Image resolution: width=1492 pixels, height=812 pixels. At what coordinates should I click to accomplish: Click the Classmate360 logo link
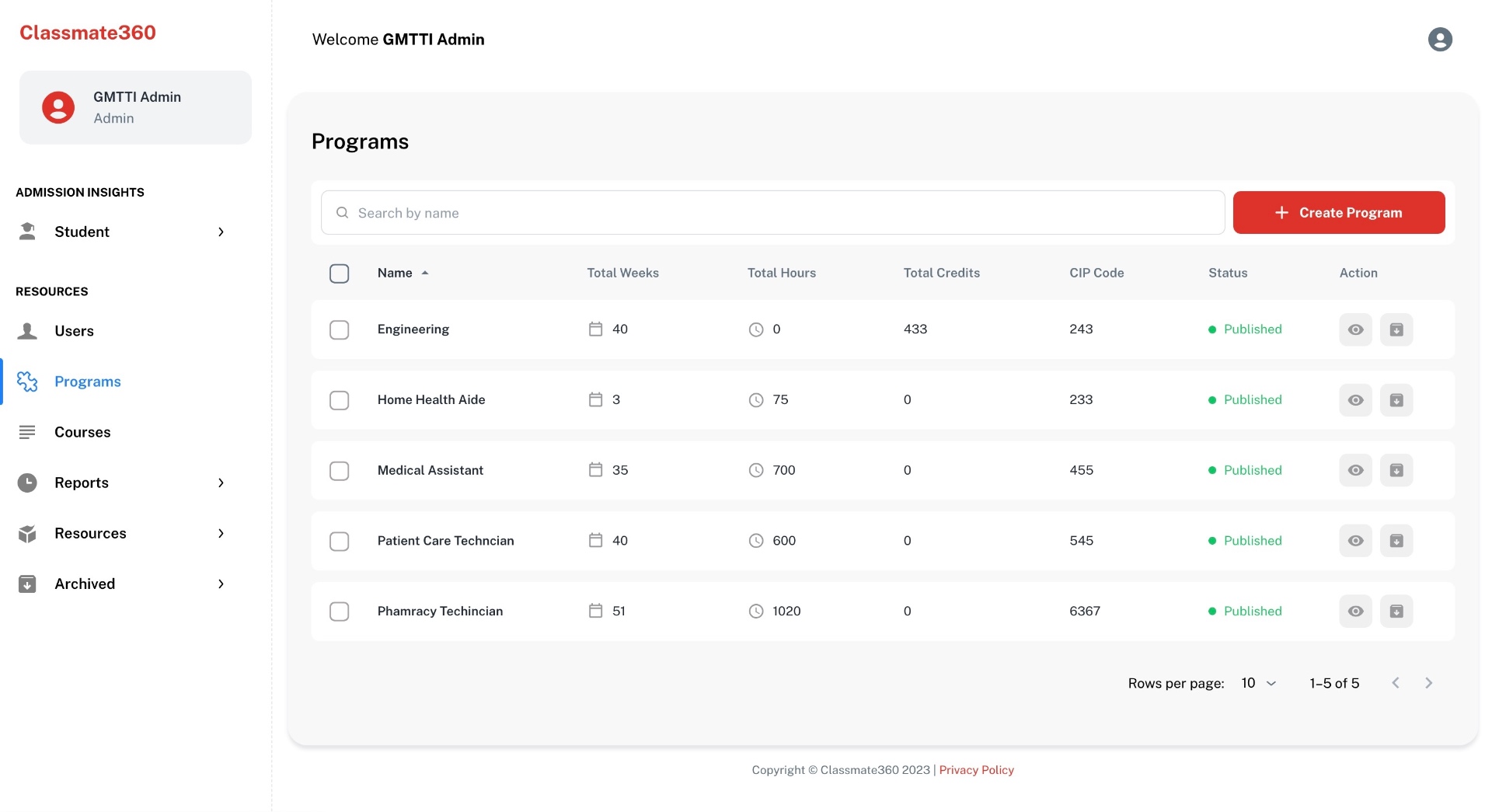(x=88, y=33)
